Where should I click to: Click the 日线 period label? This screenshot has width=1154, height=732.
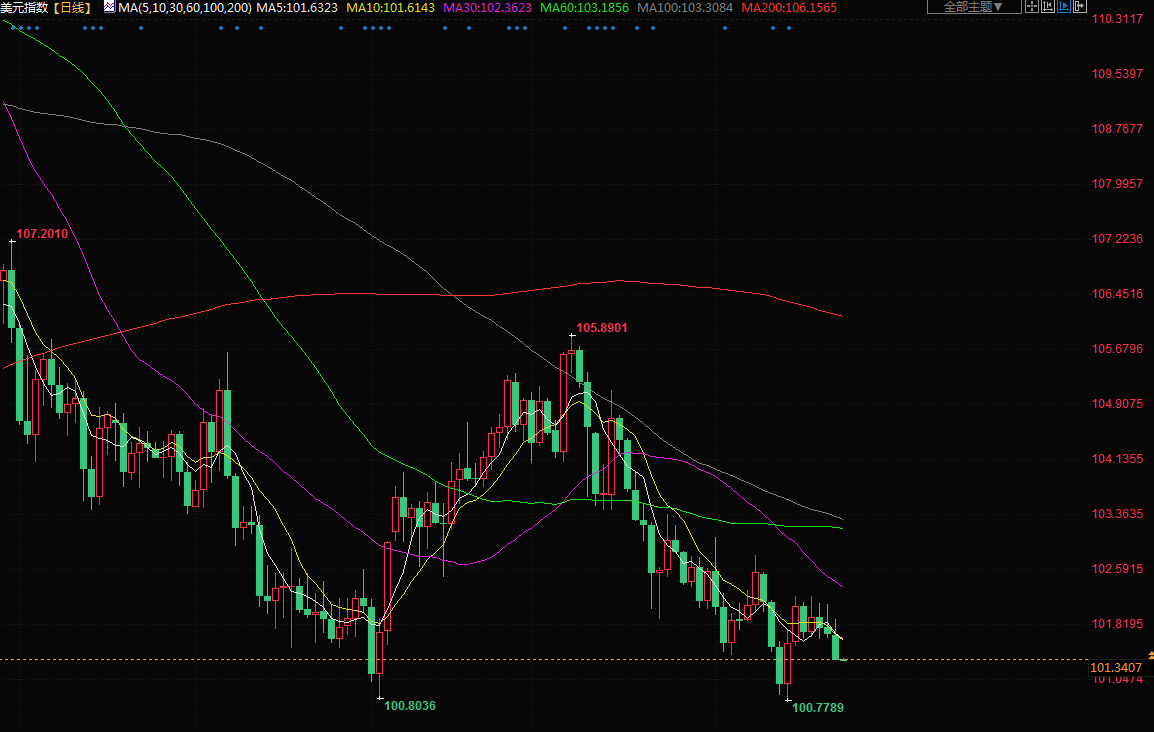72,8
